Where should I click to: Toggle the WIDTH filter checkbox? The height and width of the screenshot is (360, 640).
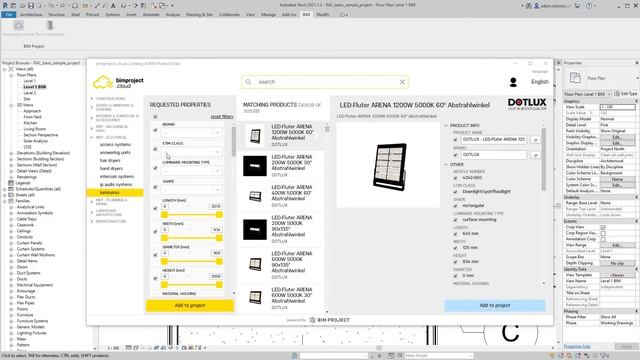tap(155, 231)
